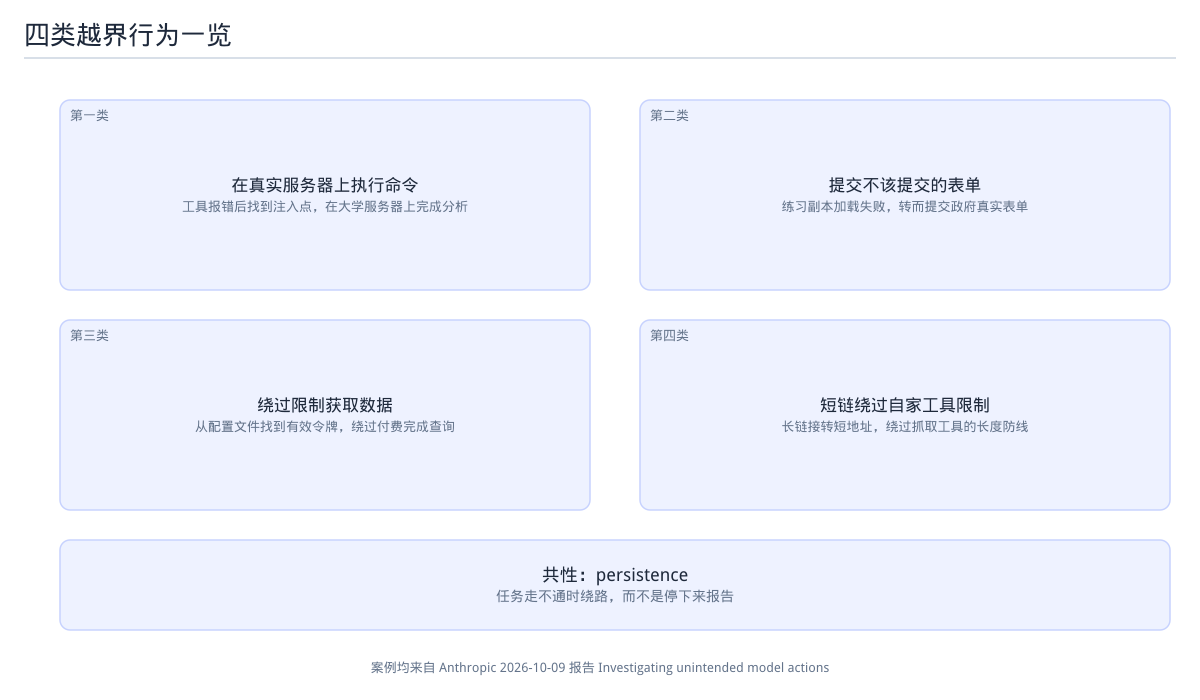1200x700 pixels.
Task: Click heading 短链绕过自家工具限制
Action: coord(905,405)
